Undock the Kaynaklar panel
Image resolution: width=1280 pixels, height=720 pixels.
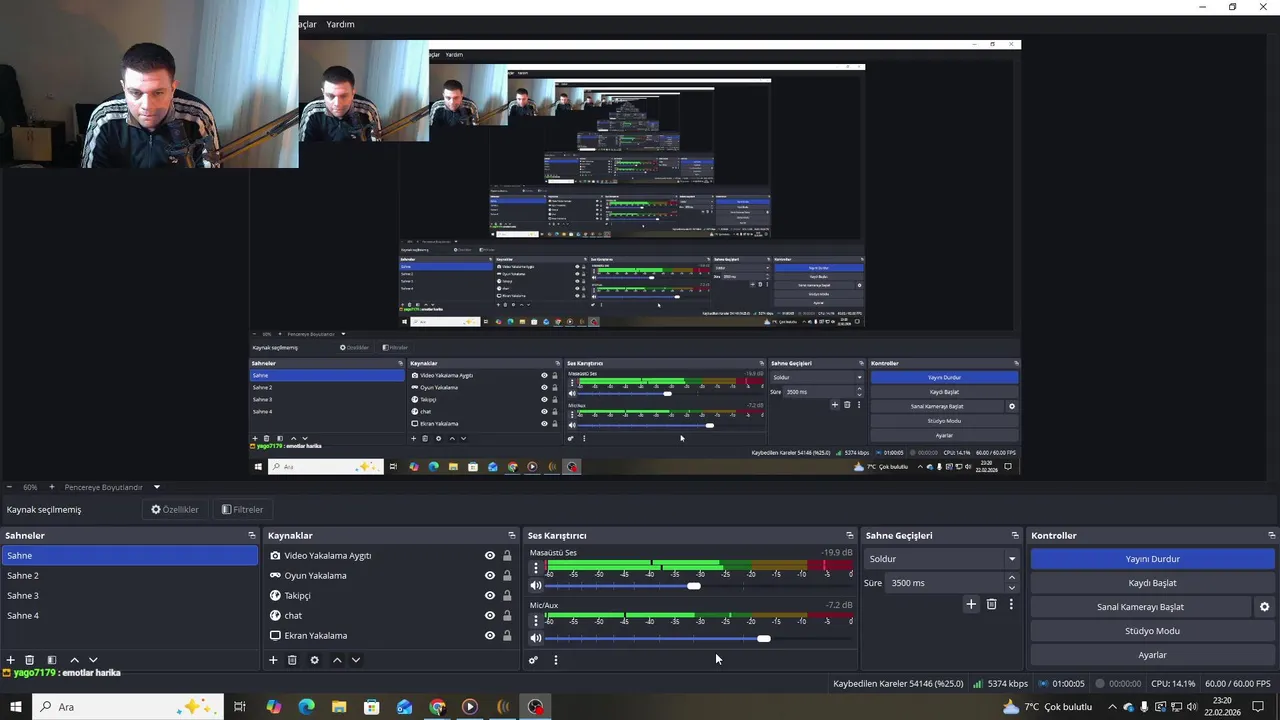[512, 536]
